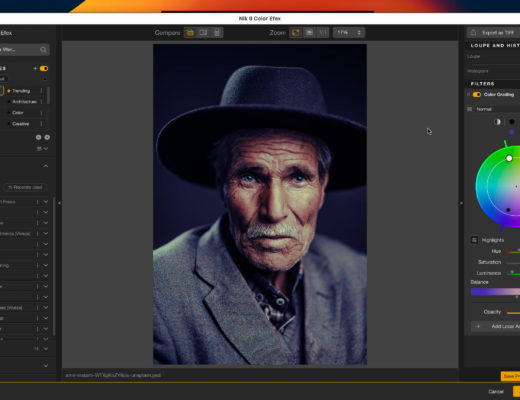This screenshot has width=520, height=400.
Task: Select the split side-by-side compare view icon
Action: 203,33
